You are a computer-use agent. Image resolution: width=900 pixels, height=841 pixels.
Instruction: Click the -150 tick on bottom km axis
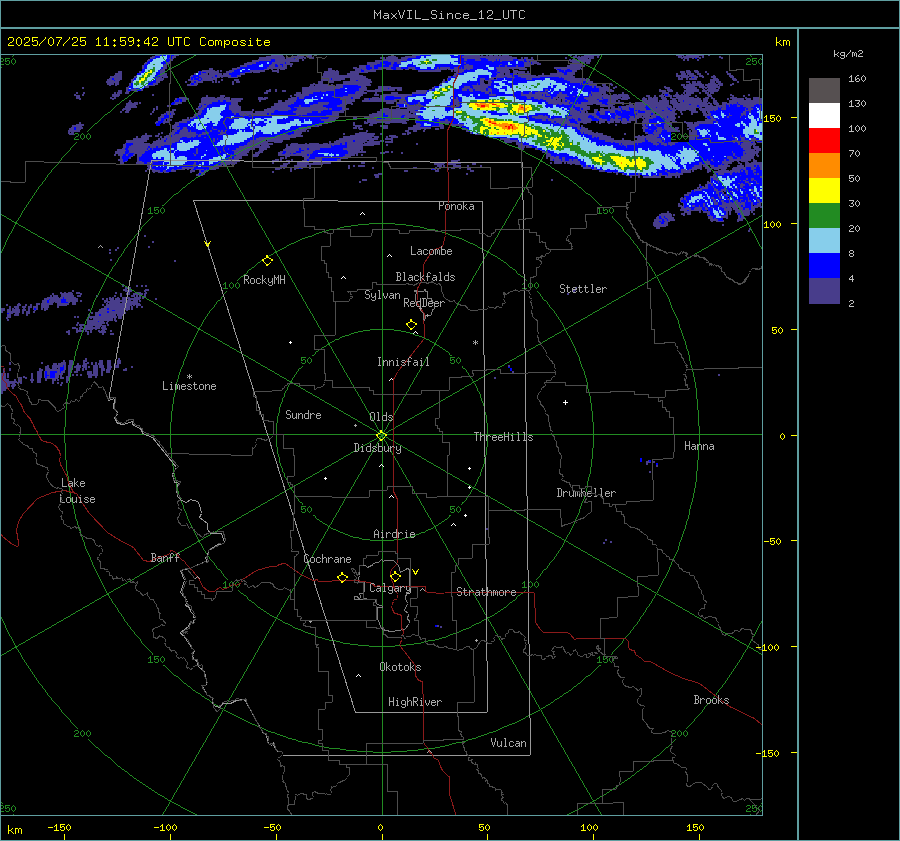(x=59, y=827)
